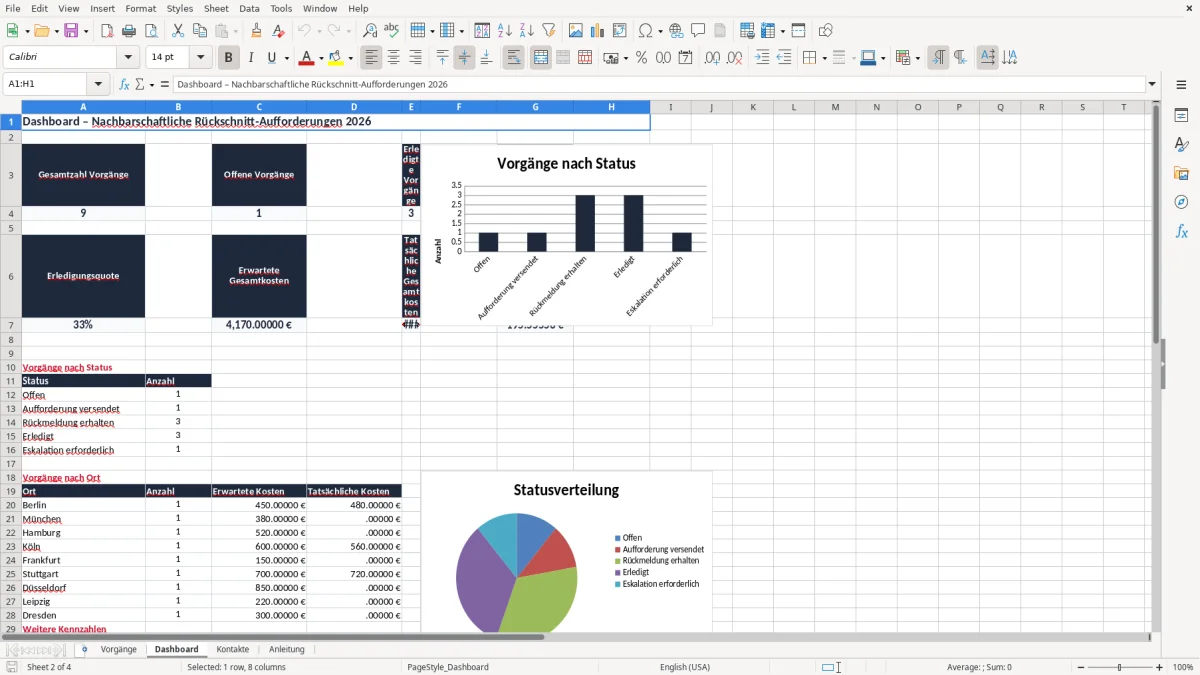Expand the Underline style dropdown arrow
This screenshot has width=1200, height=675.
286,58
